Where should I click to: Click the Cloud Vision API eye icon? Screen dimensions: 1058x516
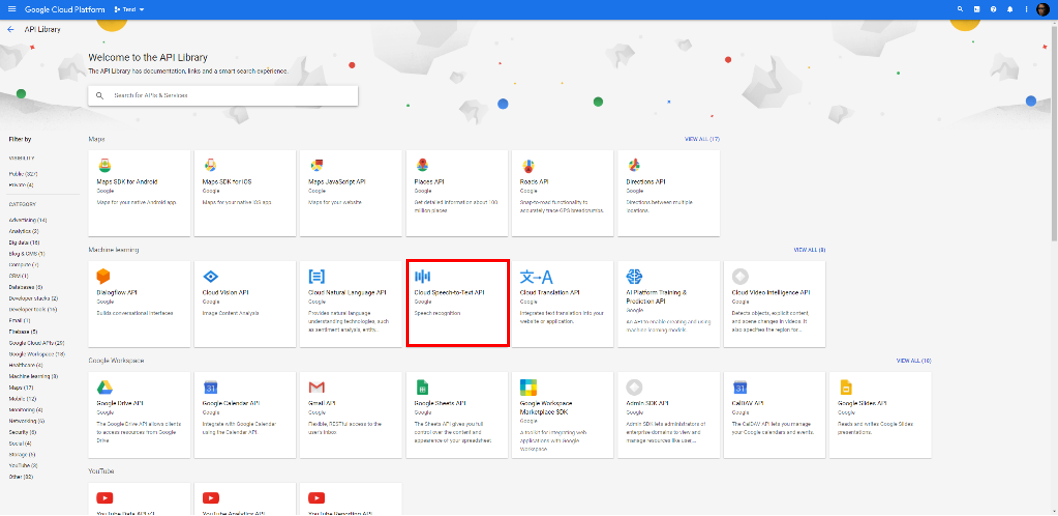click(211, 276)
